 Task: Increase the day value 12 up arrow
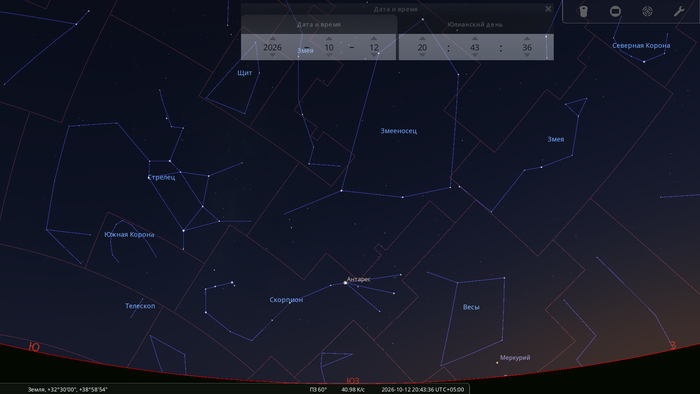pyautogui.click(x=374, y=39)
